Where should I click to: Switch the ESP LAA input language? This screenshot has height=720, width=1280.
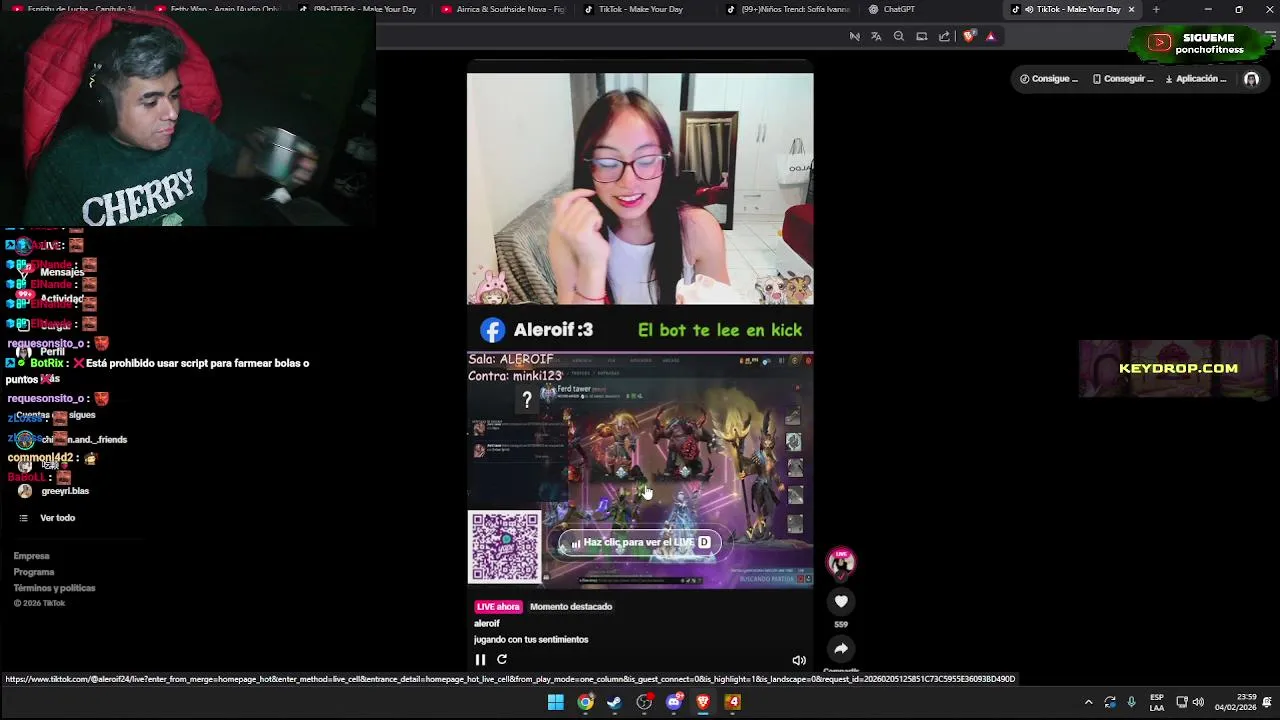[x=1157, y=702]
